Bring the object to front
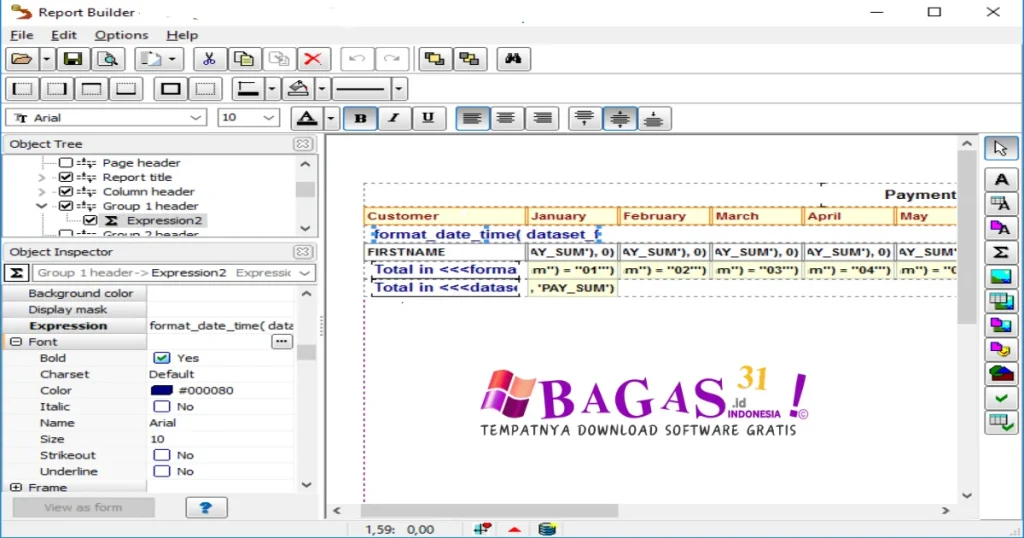 434,59
